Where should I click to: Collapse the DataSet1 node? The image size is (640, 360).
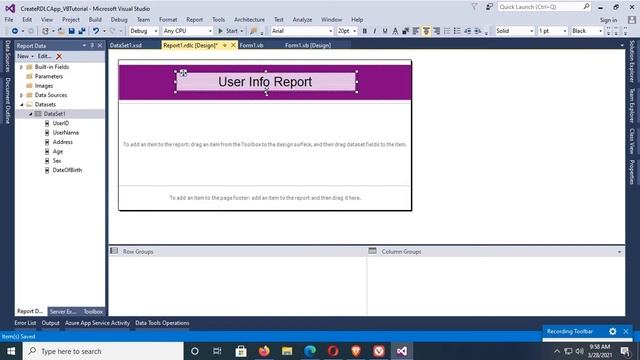click(x=31, y=114)
